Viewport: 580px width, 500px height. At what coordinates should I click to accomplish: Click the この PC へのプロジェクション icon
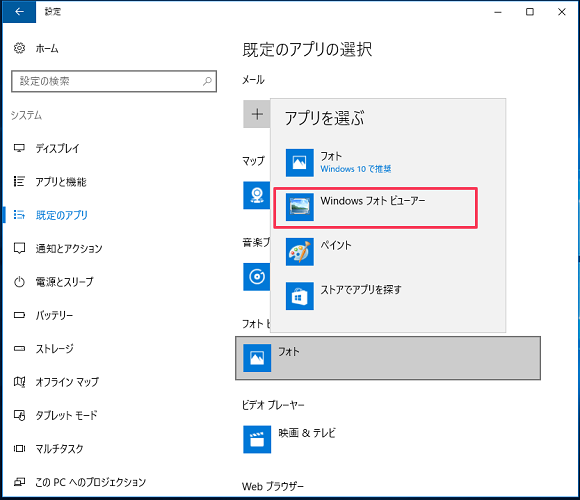[x=19, y=482]
